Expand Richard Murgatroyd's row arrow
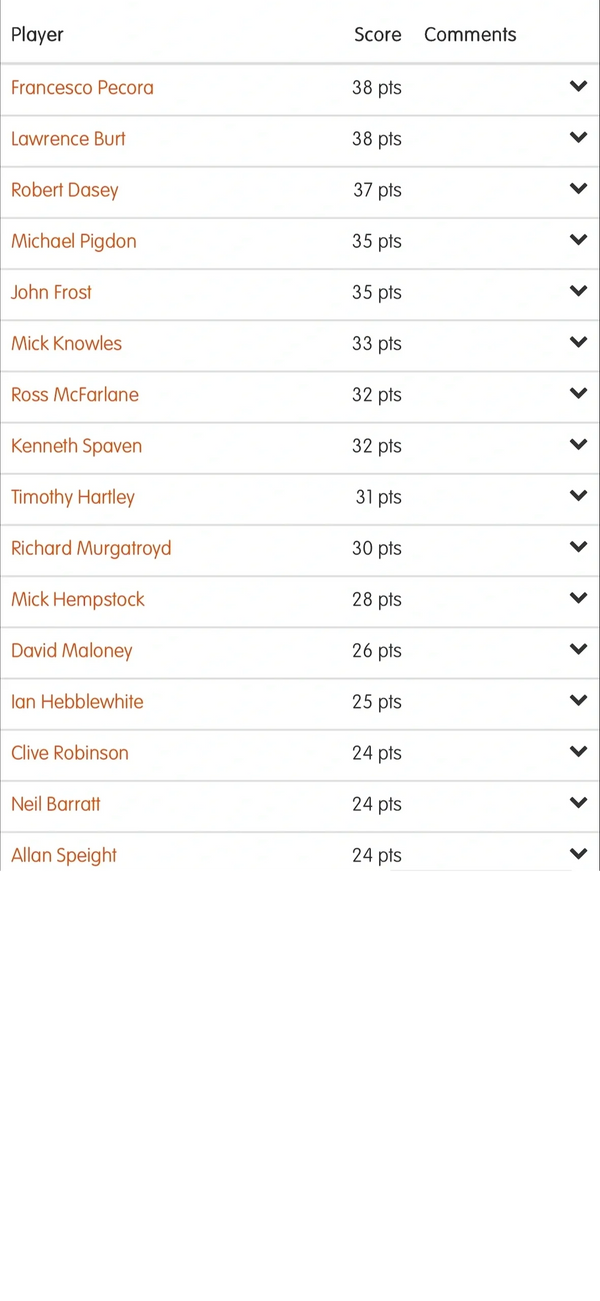600x1301 pixels. coord(578,547)
